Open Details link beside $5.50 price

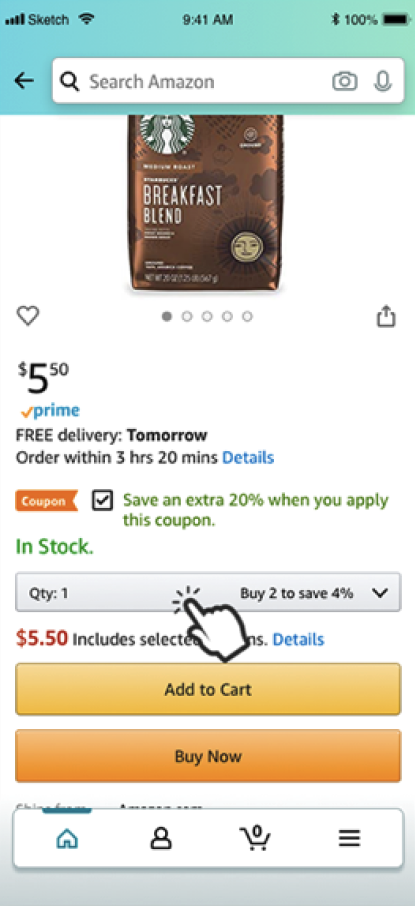pos(298,639)
